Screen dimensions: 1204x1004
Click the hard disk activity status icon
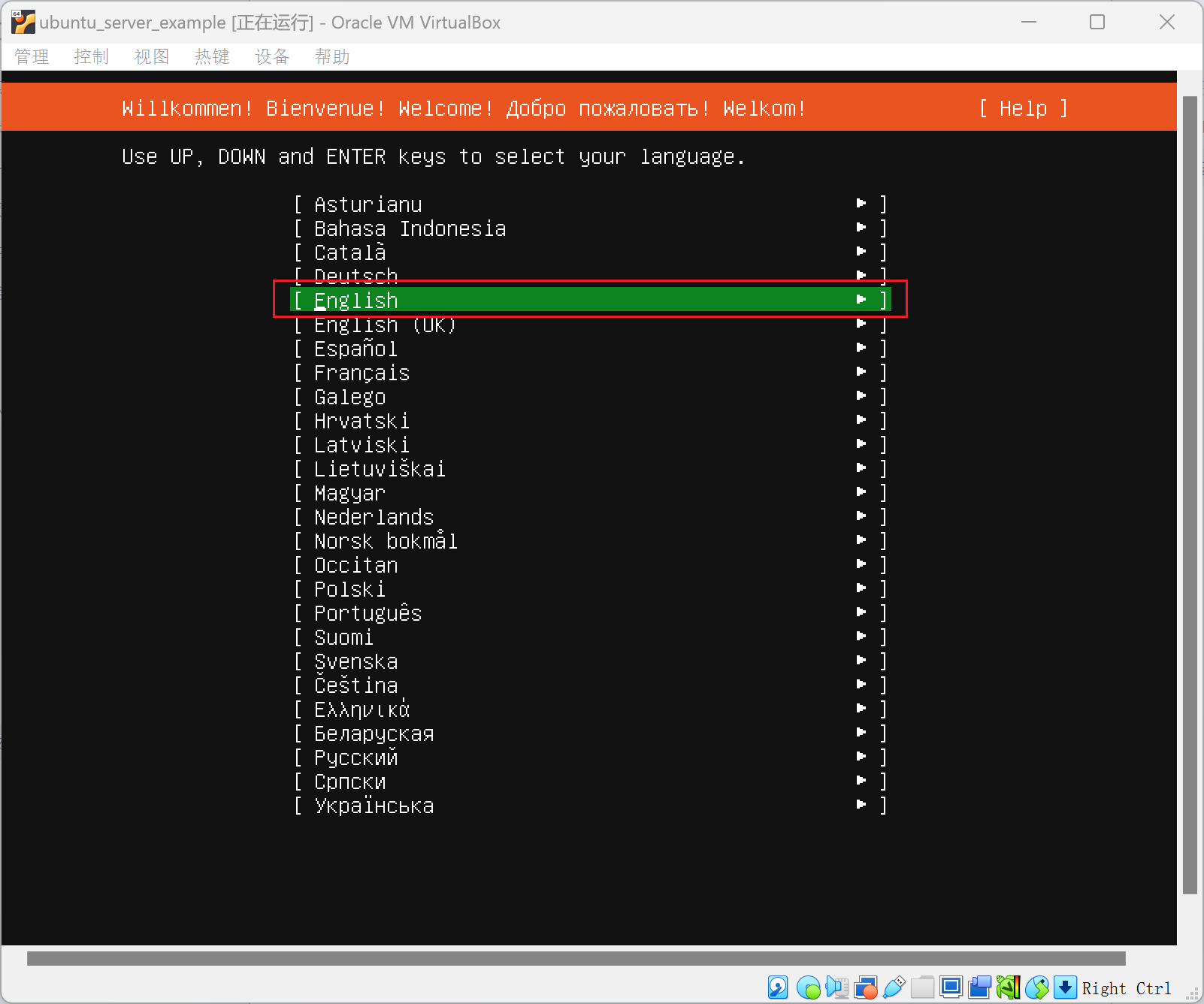pyautogui.click(x=778, y=987)
